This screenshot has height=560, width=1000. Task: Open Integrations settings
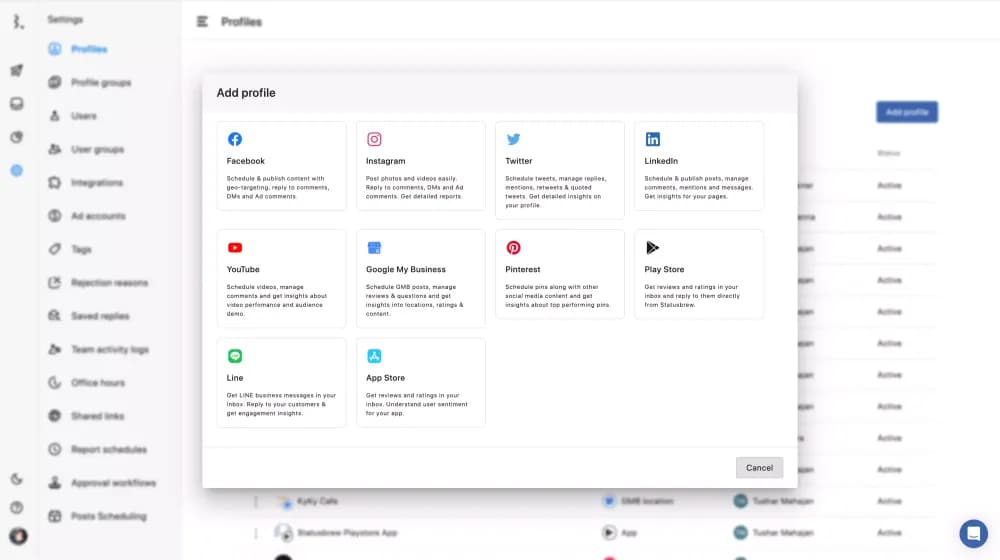[85, 182]
